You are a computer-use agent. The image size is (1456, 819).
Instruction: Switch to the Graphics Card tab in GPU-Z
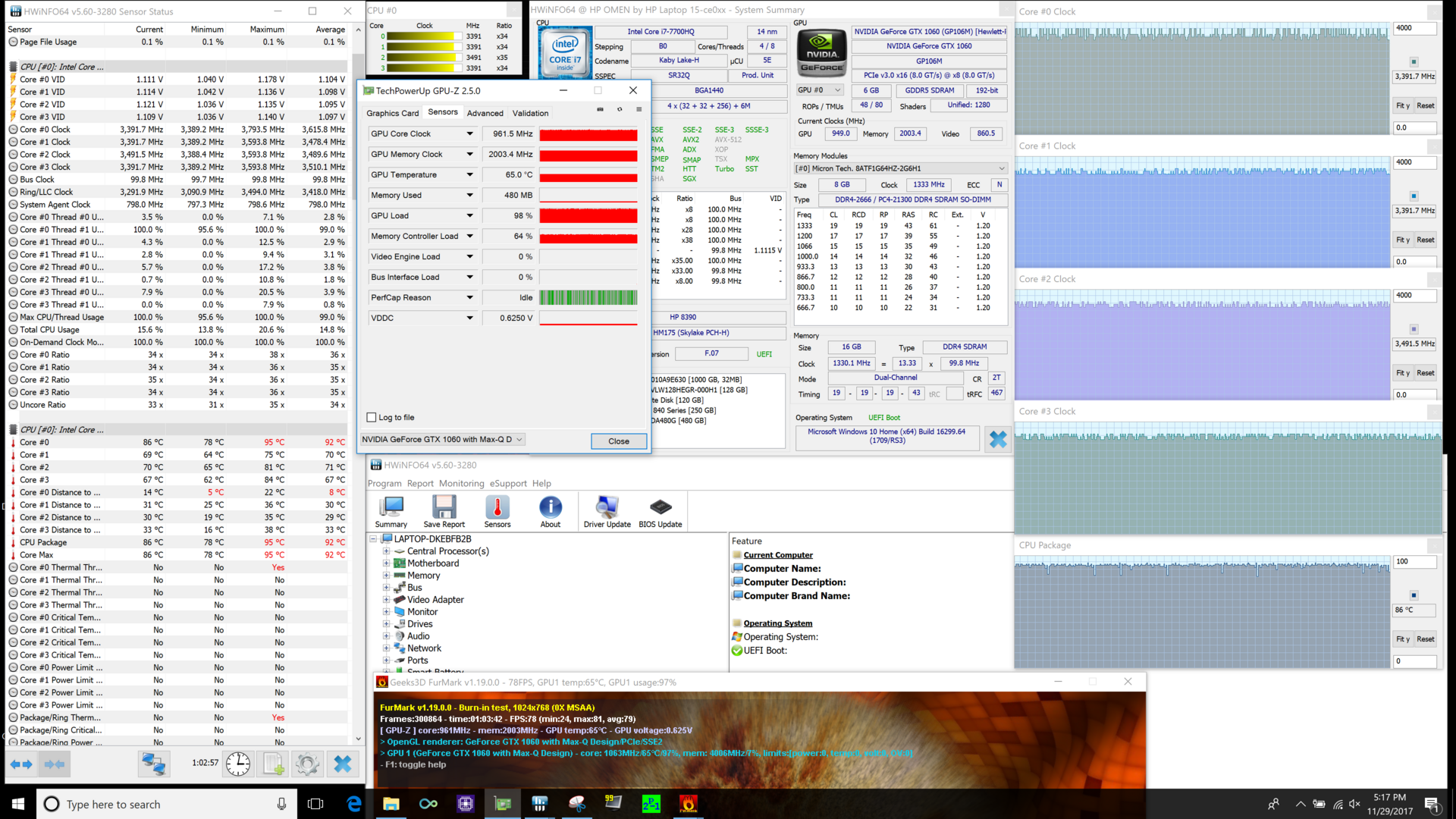tap(392, 113)
